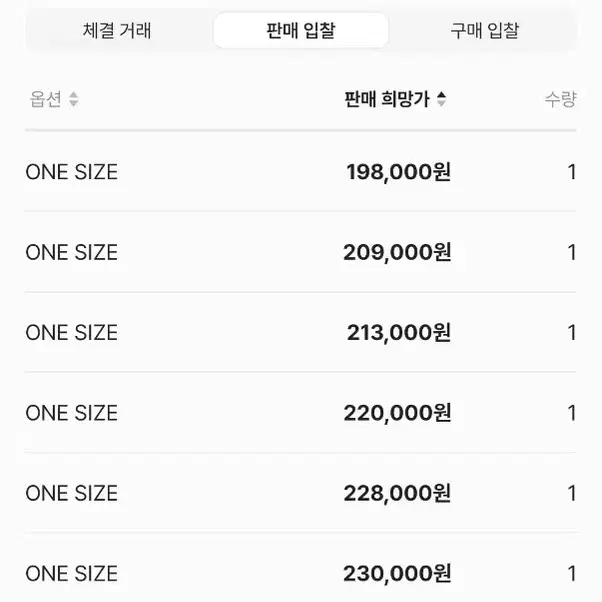Choose the 230,000원 bid price

click(397, 574)
